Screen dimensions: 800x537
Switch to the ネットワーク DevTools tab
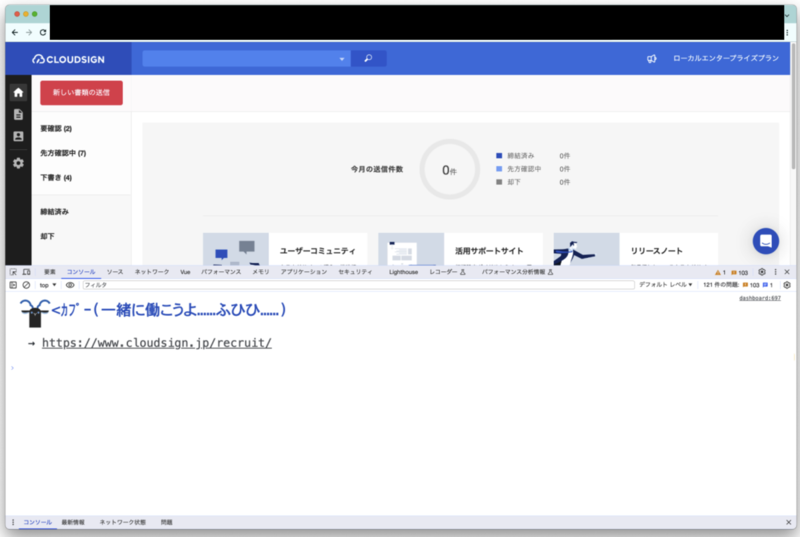[x=152, y=272]
